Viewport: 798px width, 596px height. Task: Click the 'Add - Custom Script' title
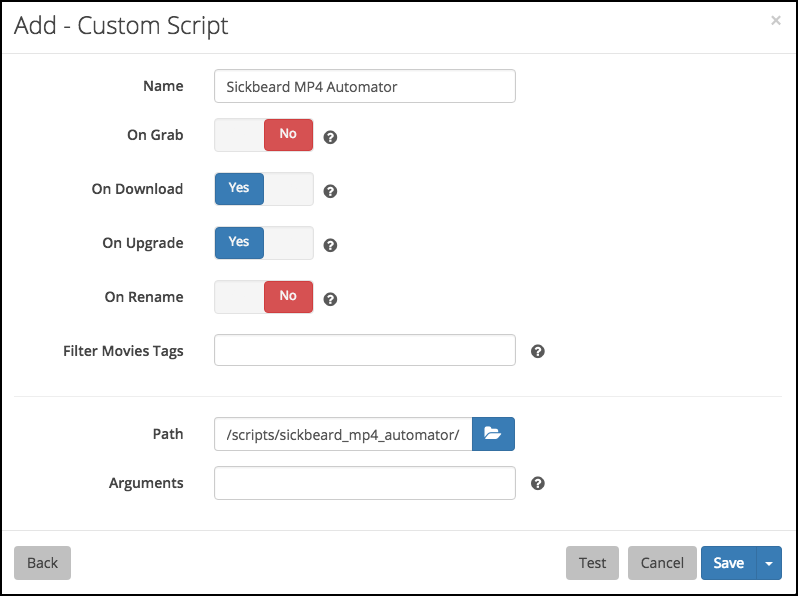coord(121,26)
